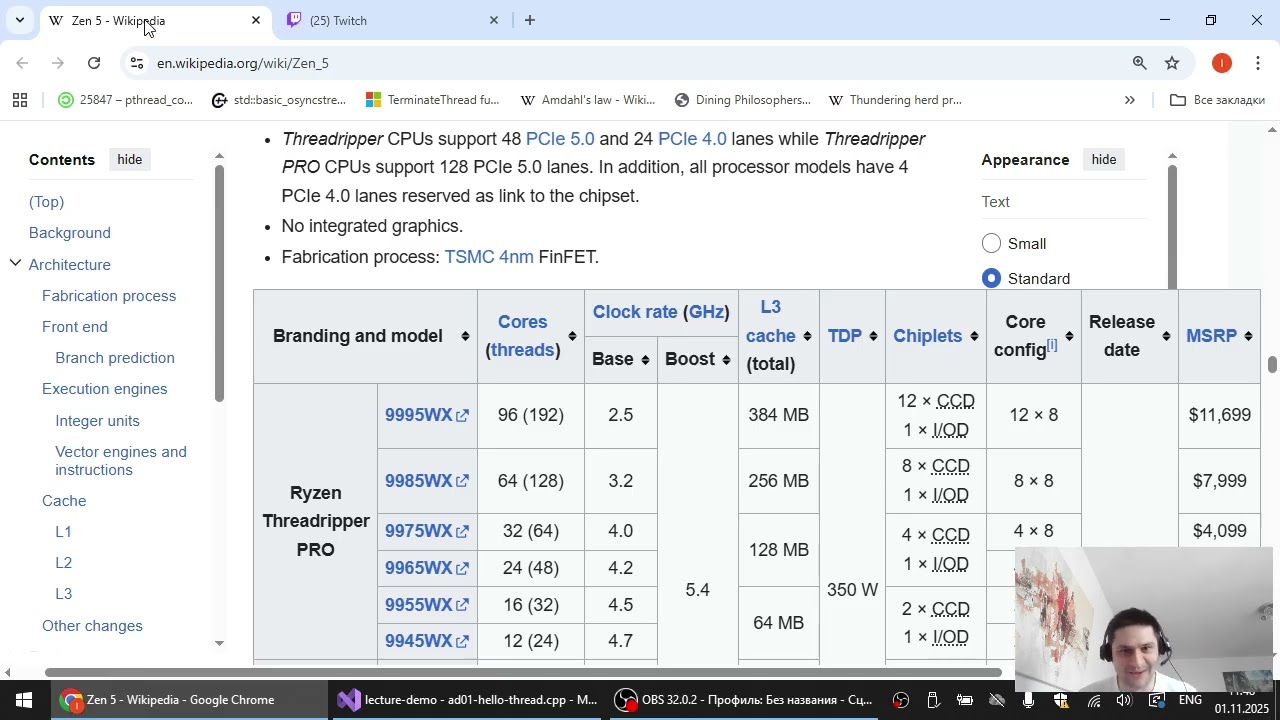Screen dimensions: 1280x720
Task: Go to Integer units in contents
Action: pos(97,421)
